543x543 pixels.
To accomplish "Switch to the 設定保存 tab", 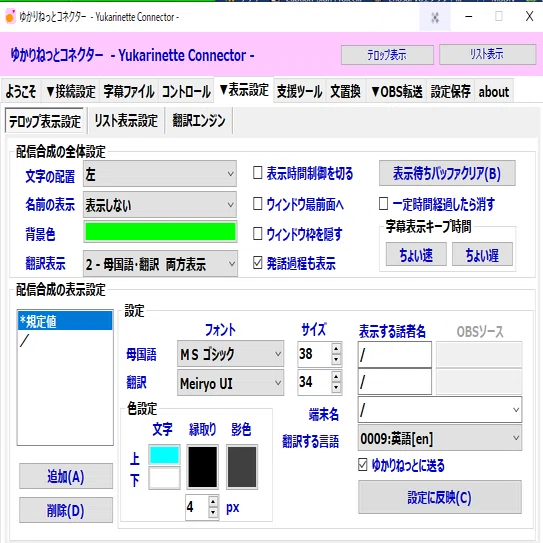I will tap(451, 91).
